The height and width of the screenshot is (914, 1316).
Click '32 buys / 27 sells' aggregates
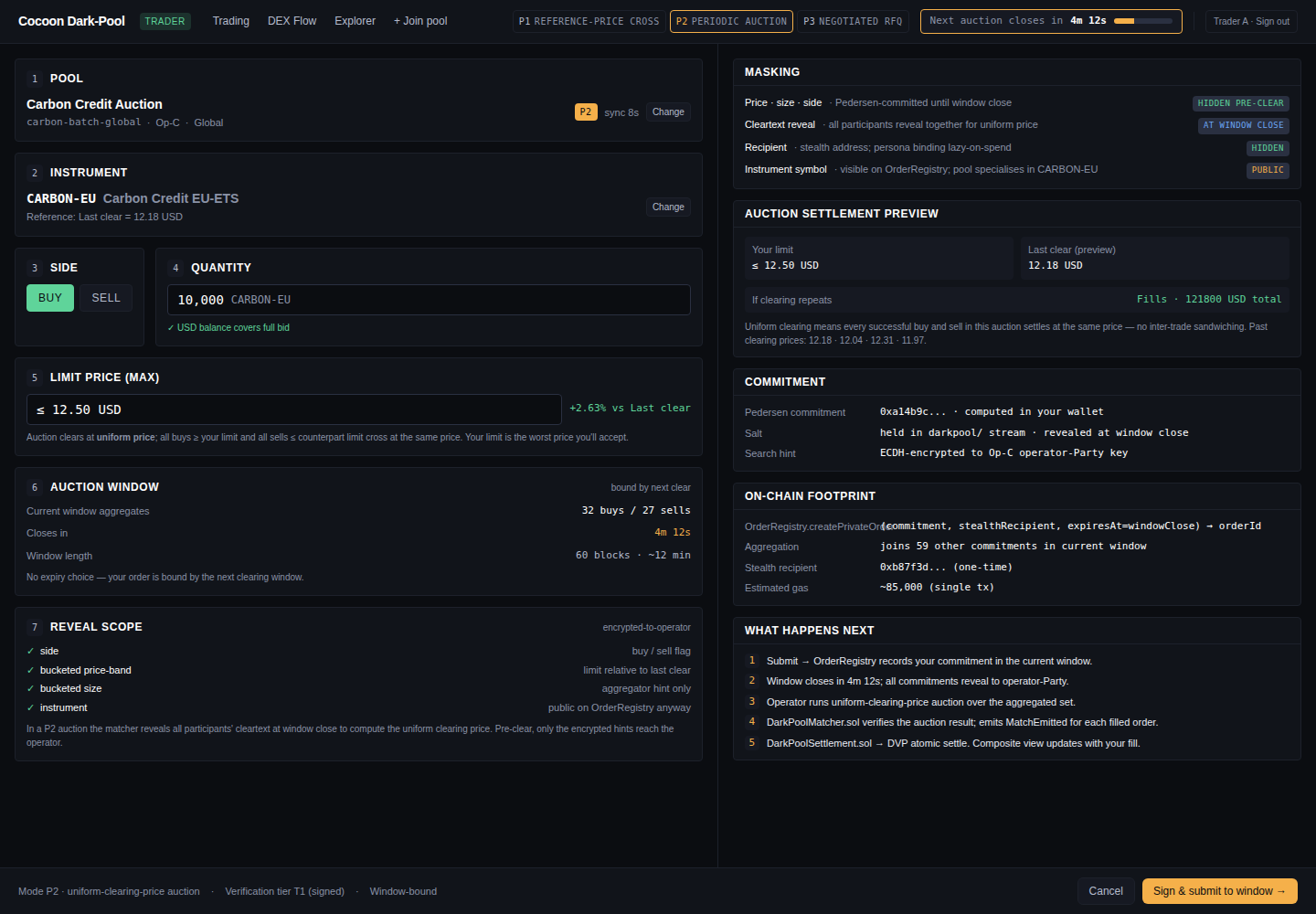click(x=636, y=511)
